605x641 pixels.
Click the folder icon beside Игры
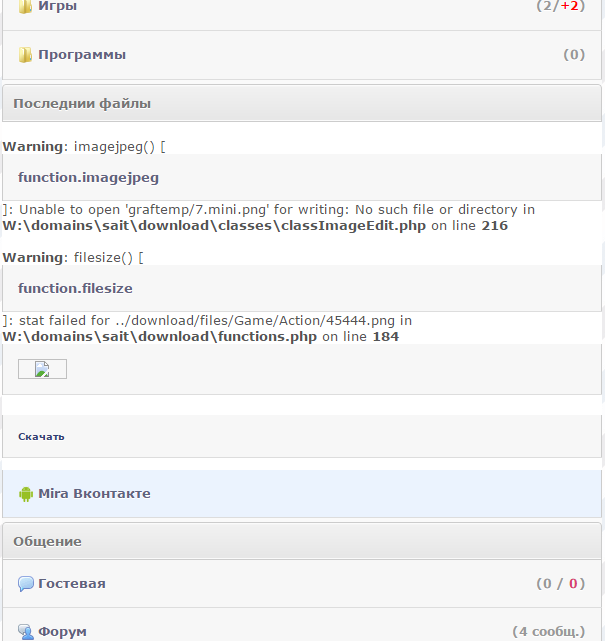(26, 6)
